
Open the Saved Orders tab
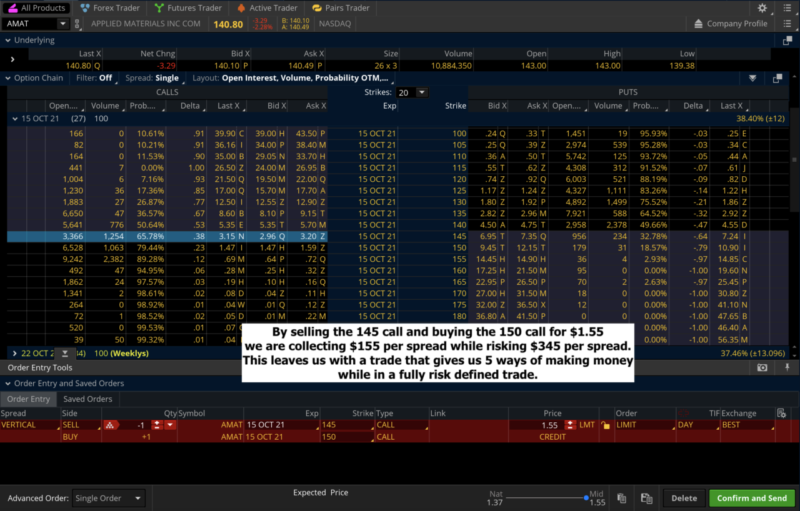pyautogui.click(x=87, y=399)
